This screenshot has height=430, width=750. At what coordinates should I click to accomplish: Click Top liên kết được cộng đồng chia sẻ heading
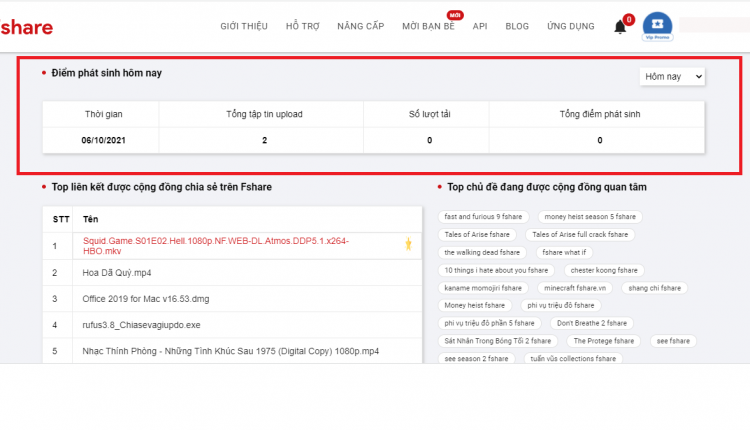[x=162, y=187]
